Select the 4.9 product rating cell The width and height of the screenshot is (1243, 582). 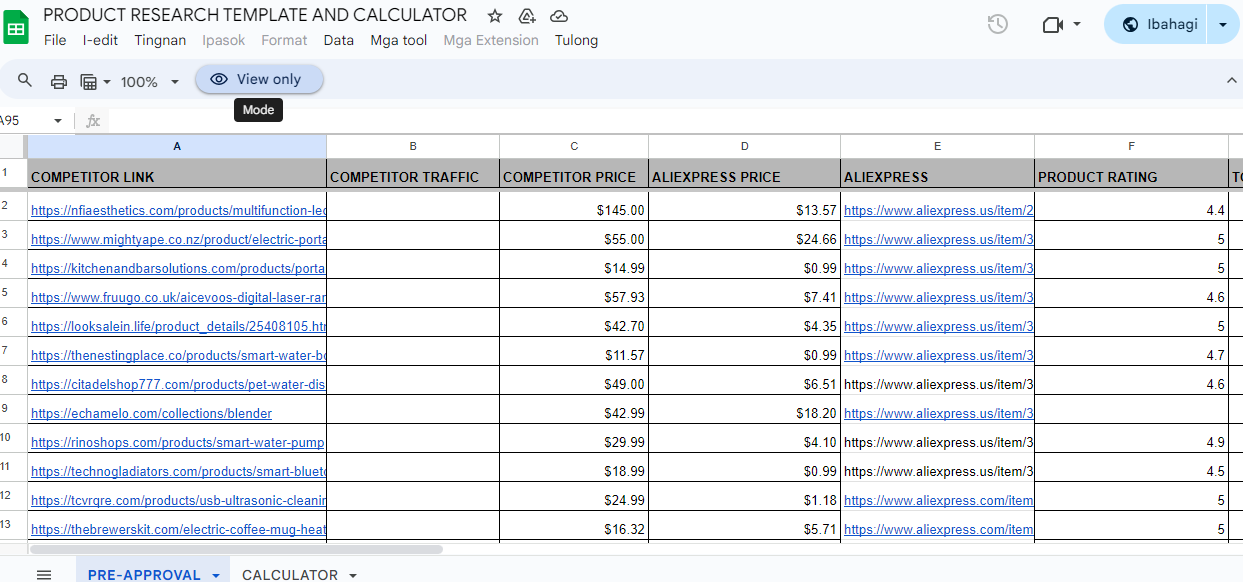click(x=1131, y=439)
